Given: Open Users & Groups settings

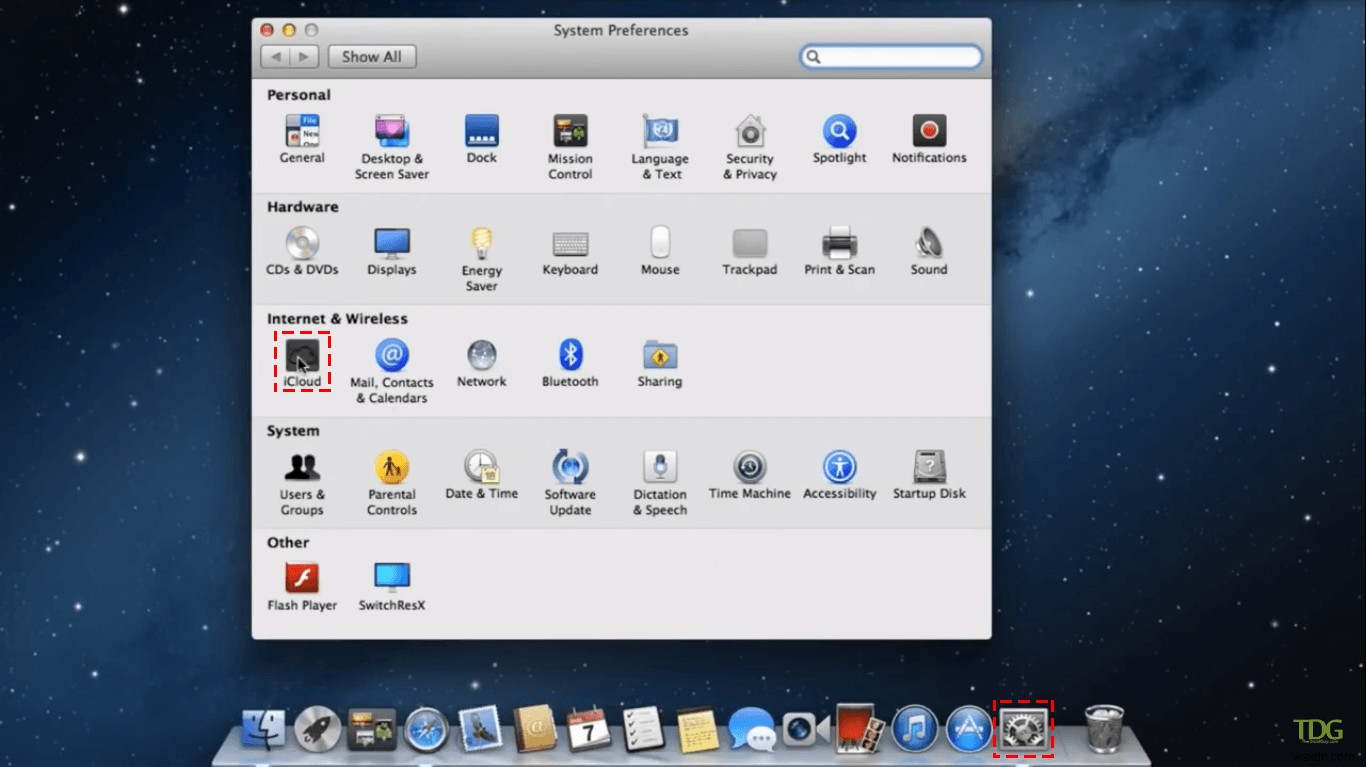Looking at the screenshot, I should pos(302,466).
